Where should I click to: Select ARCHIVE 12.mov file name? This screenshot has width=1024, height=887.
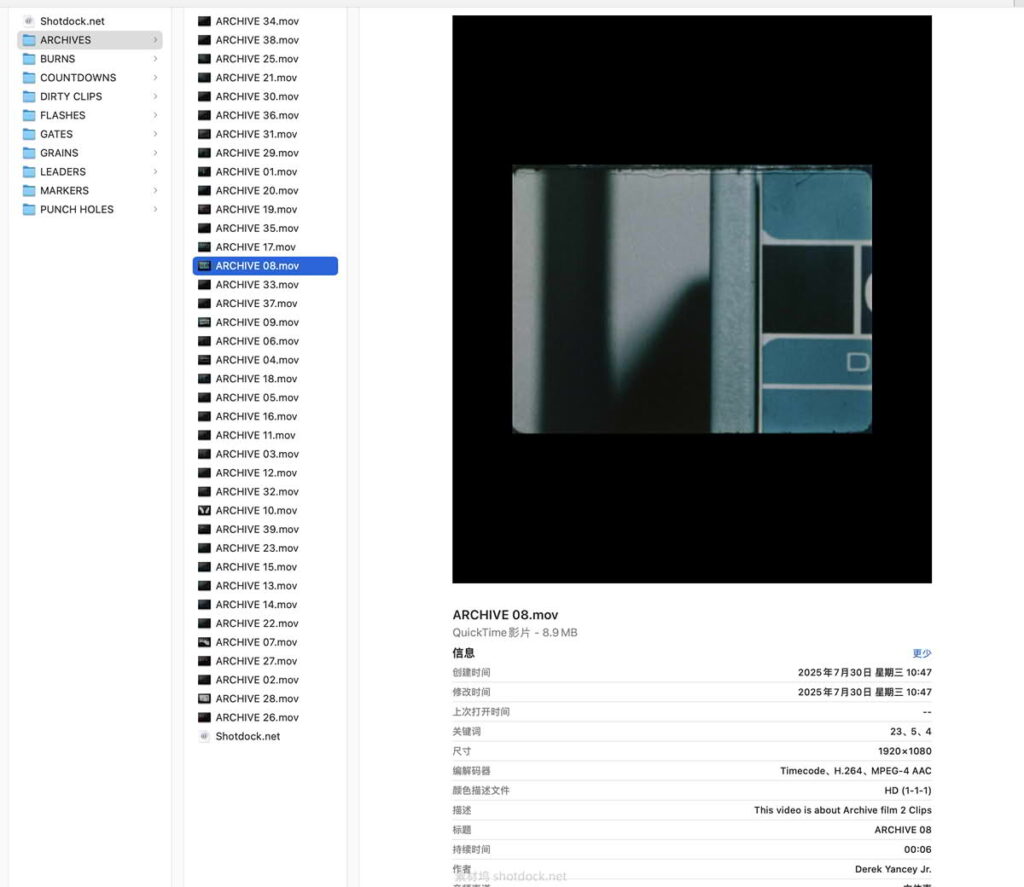point(256,473)
